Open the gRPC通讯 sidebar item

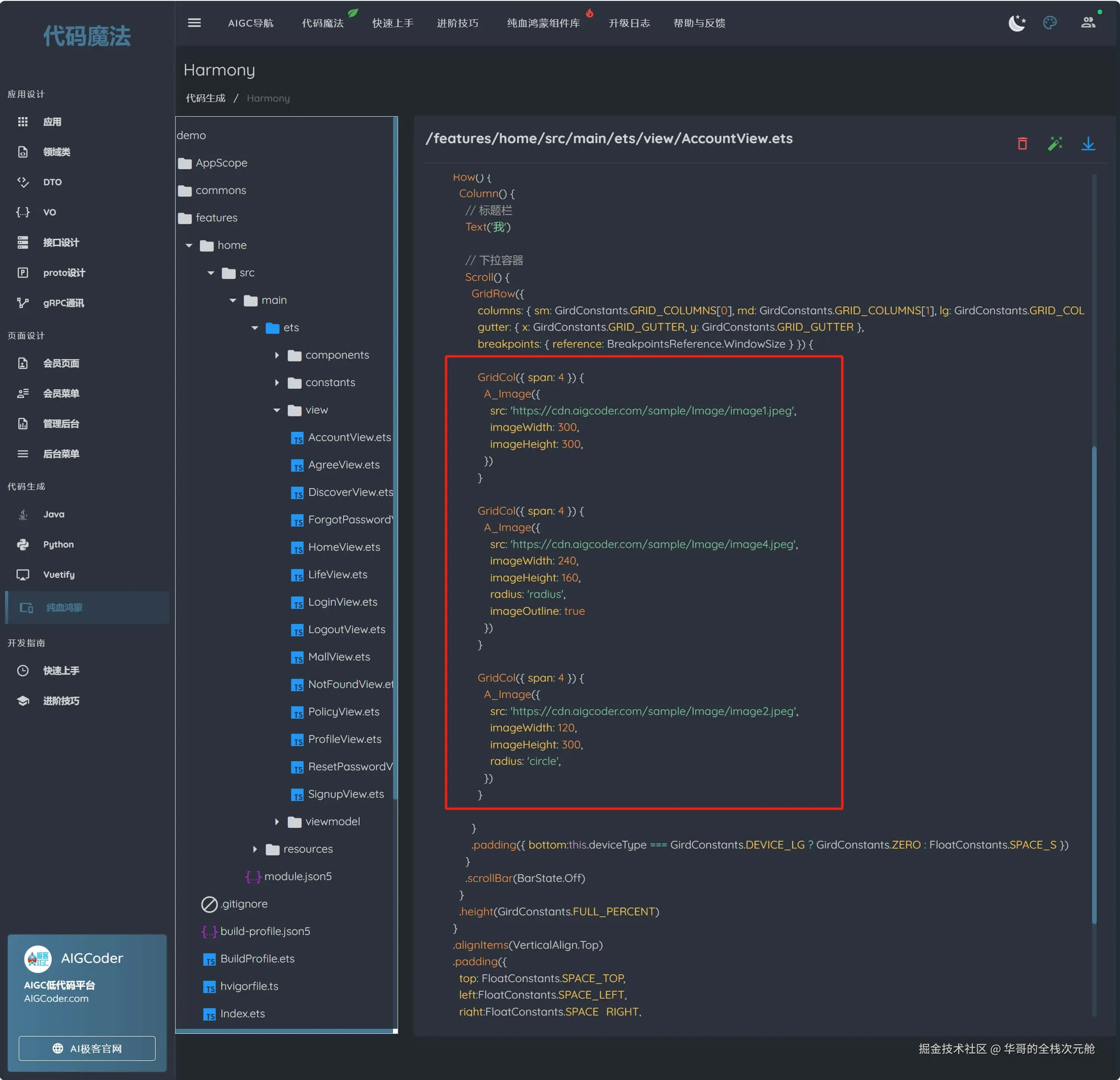tap(63, 303)
